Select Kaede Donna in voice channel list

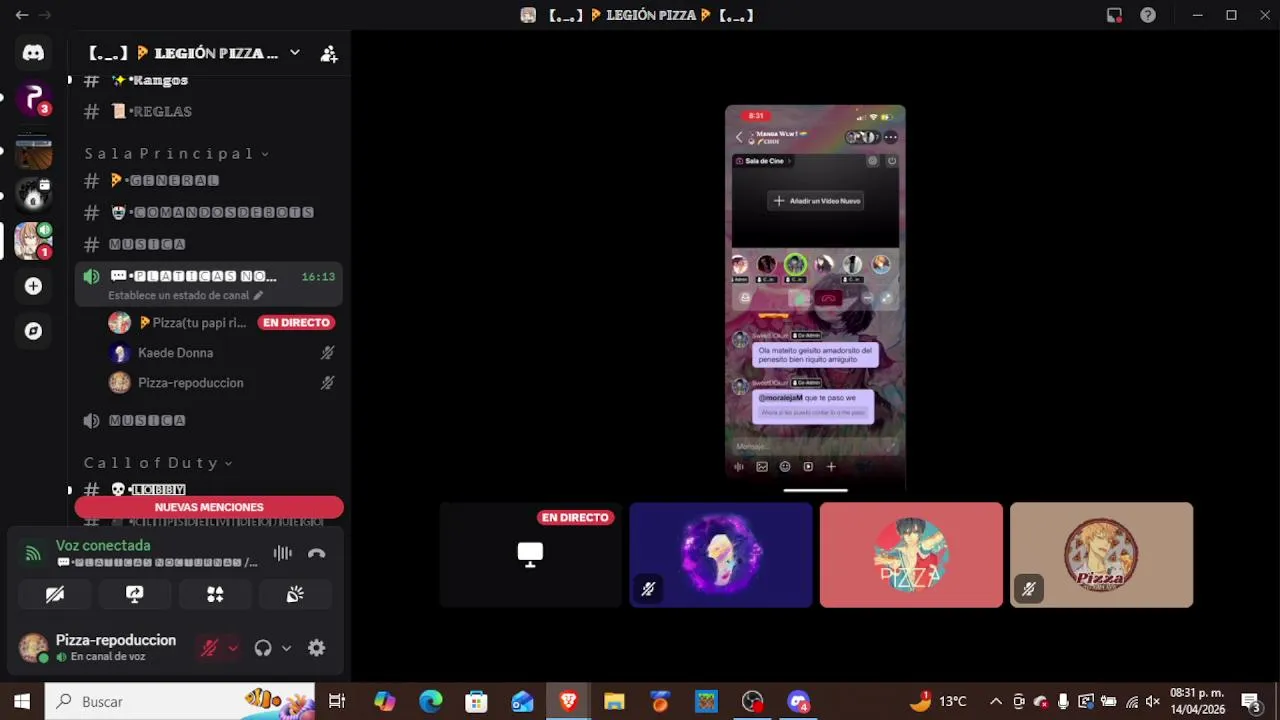[175, 353]
